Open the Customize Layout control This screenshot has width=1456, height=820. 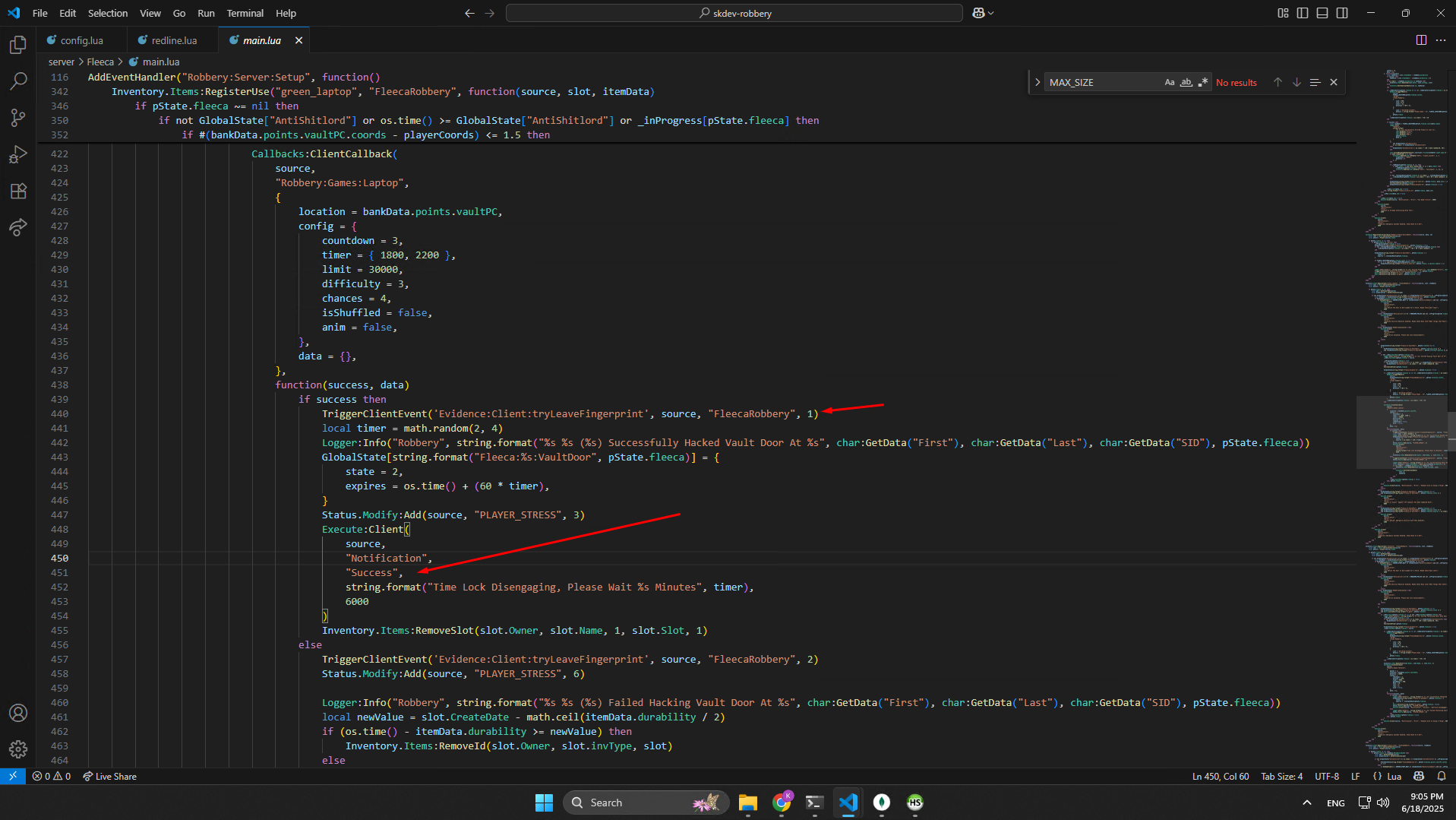click(x=1283, y=13)
